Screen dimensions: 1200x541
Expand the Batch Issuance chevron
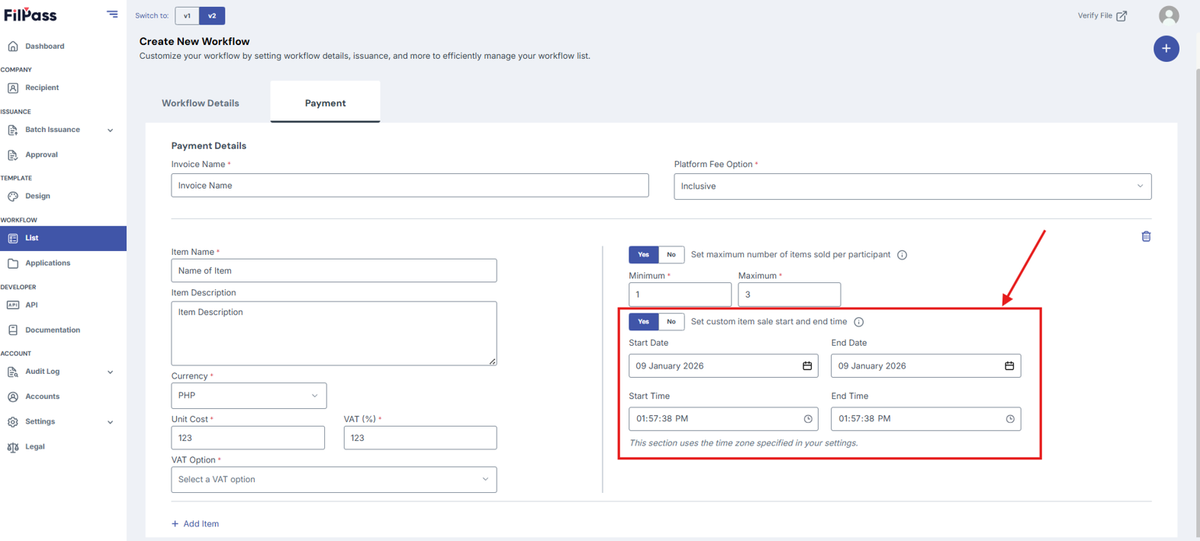coord(110,130)
